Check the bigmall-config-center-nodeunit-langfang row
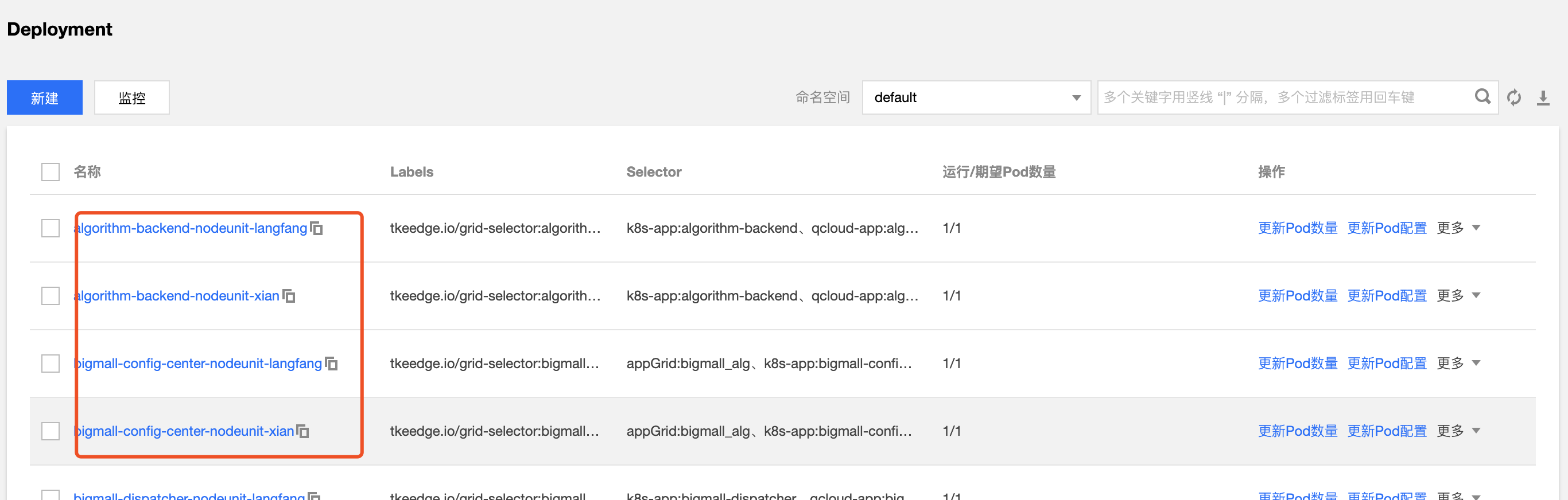Image resolution: width=1568 pixels, height=500 pixels. point(51,363)
